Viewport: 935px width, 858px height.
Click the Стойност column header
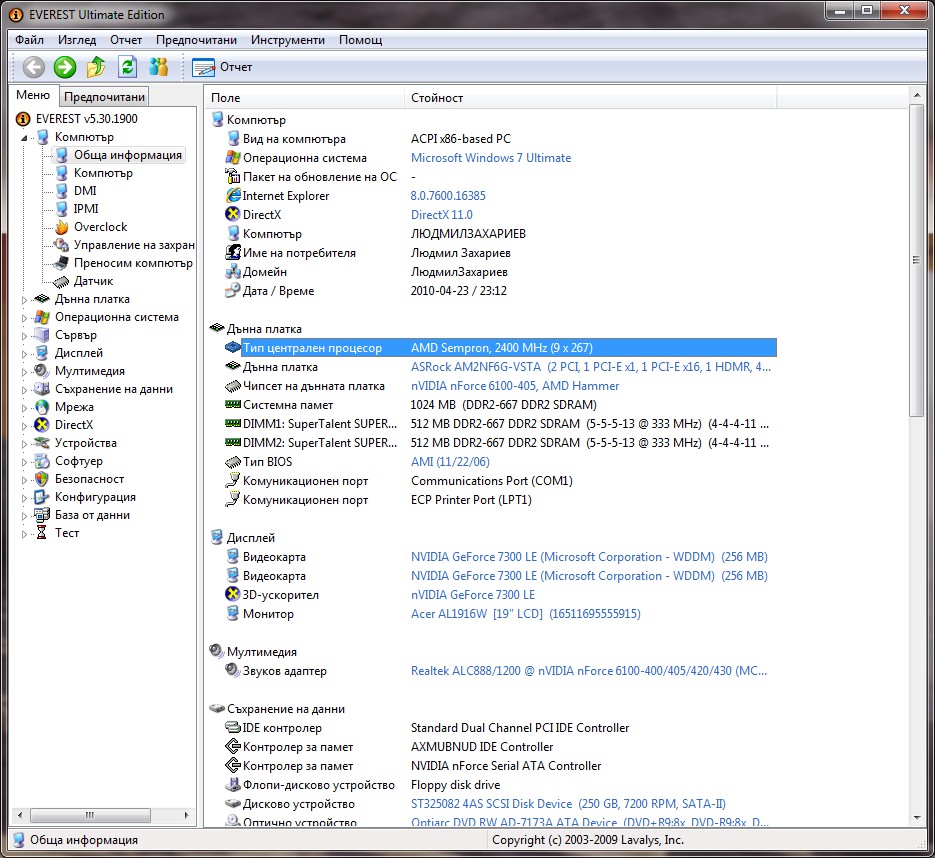[x=590, y=98]
